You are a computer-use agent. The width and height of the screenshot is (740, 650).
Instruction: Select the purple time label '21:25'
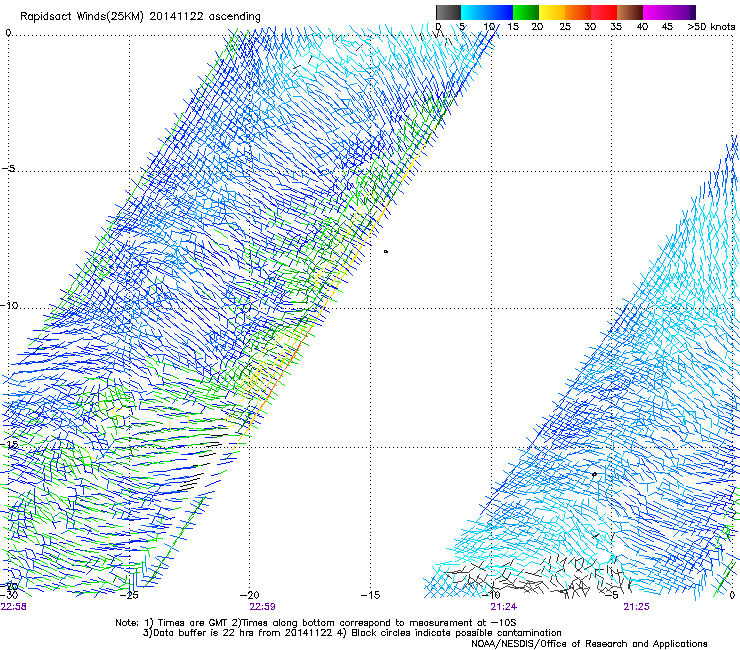click(636, 607)
